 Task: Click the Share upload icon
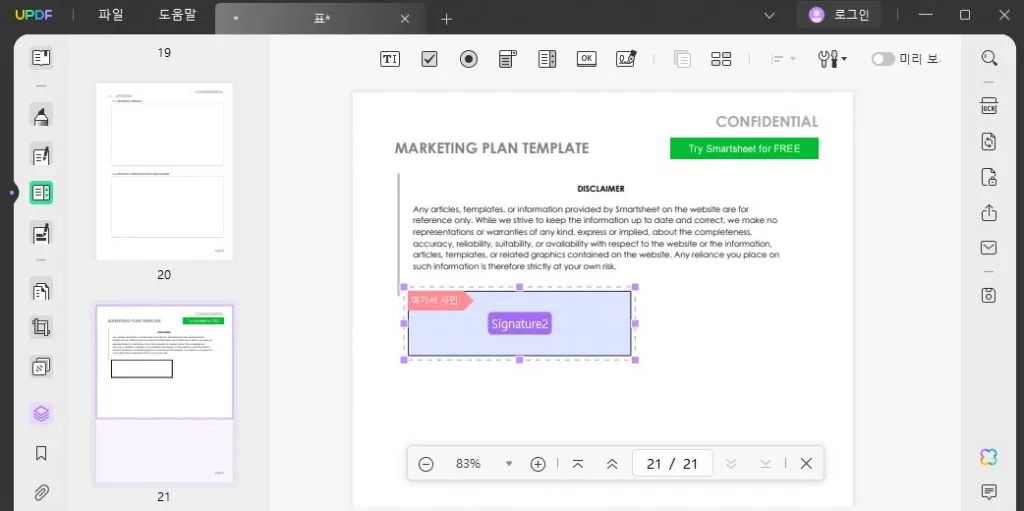point(989,212)
